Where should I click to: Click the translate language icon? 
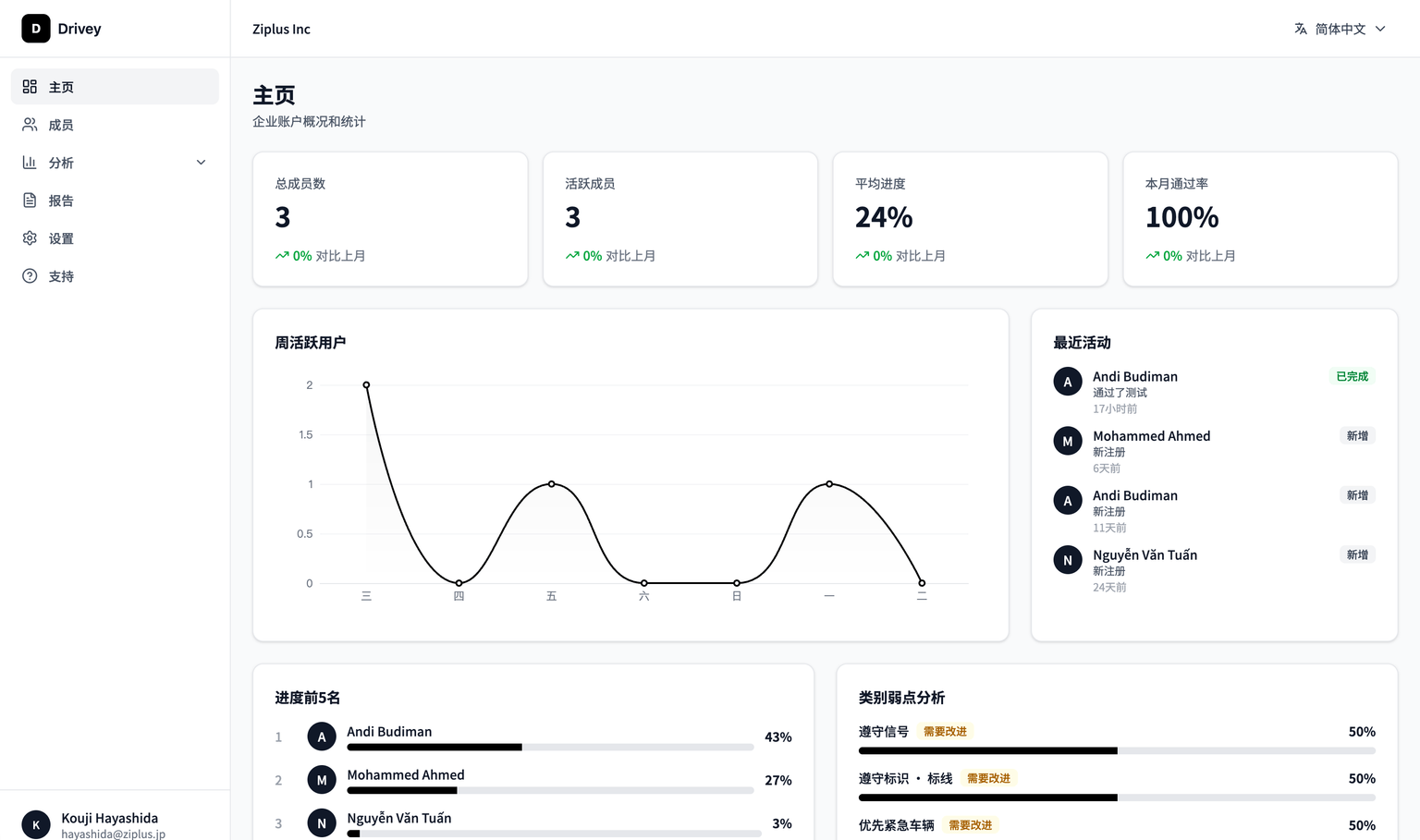(x=1301, y=29)
